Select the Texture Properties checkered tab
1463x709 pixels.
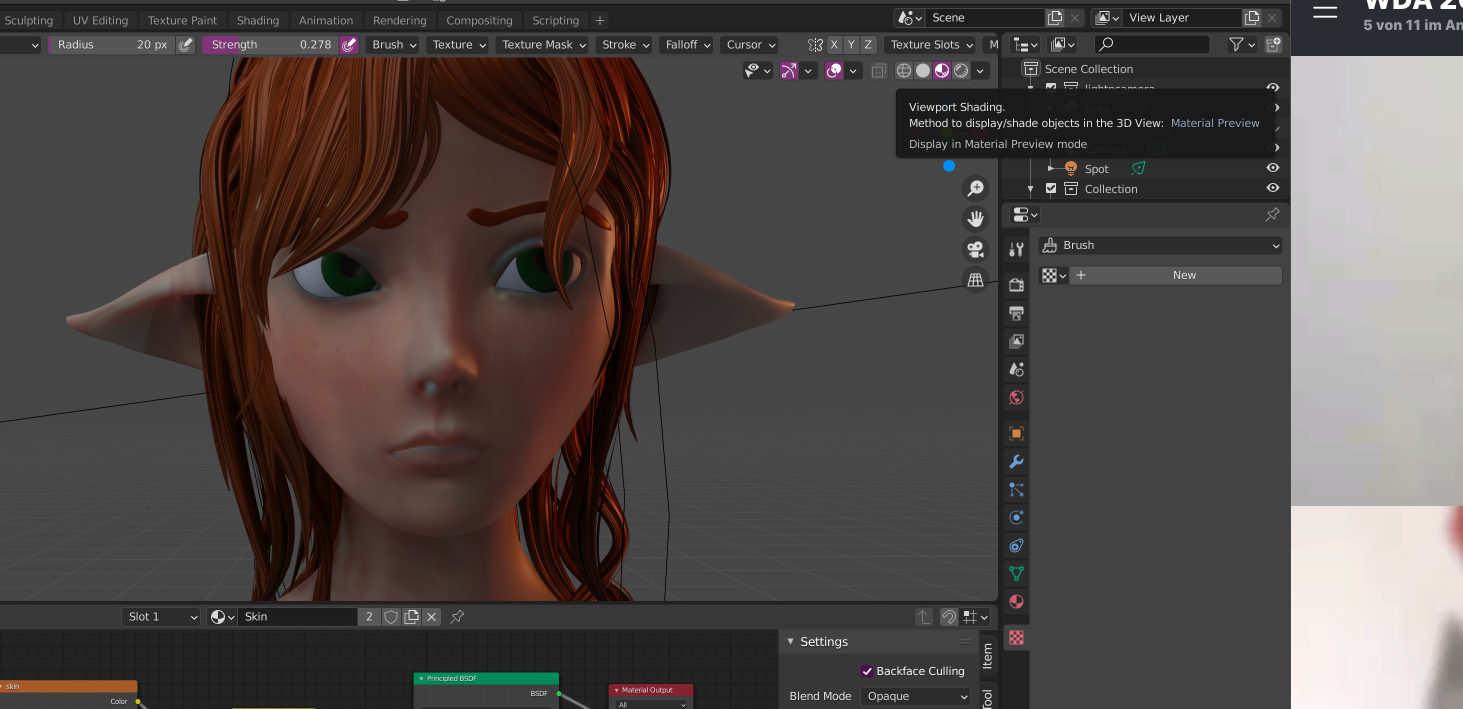pyautogui.click(x=1016, y=637)
